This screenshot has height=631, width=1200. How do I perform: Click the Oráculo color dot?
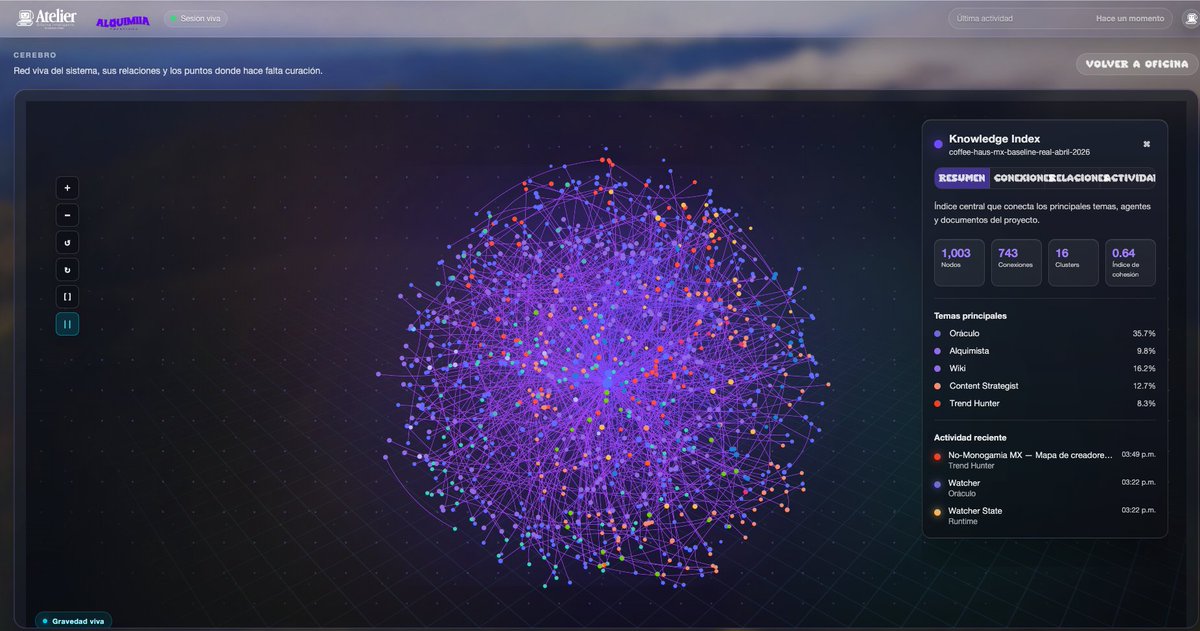[x=937, y=334]
